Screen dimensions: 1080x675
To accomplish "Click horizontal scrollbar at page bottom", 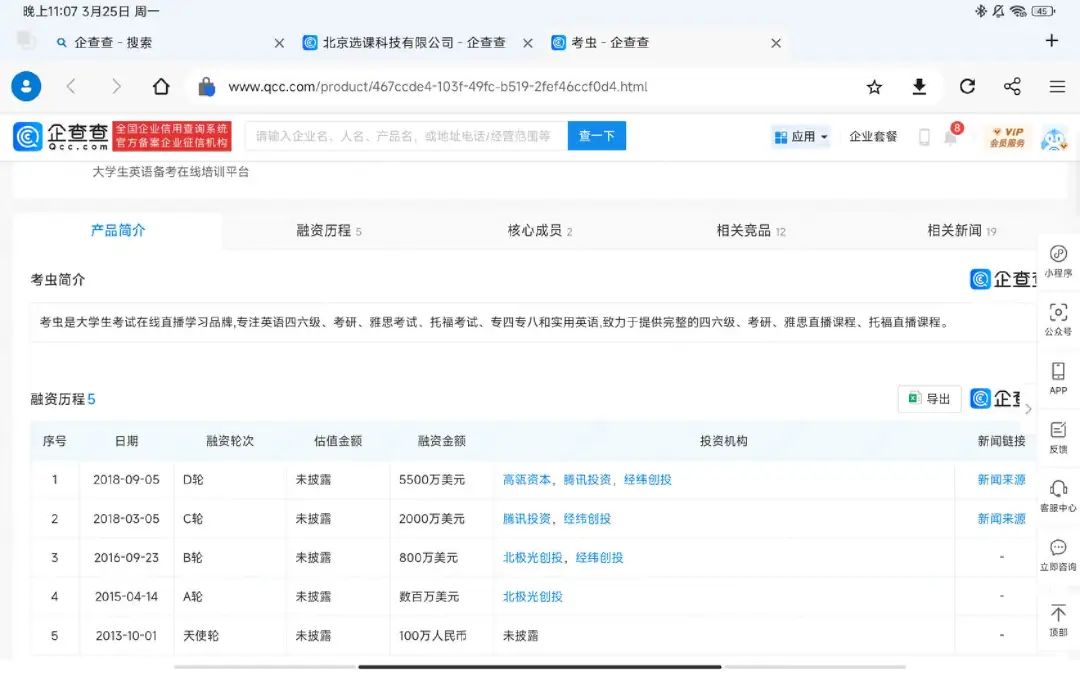I will [x=540, y=667].
